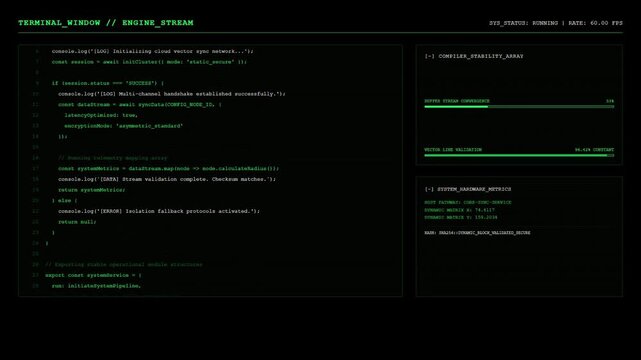Click the 33% buffer convergence value
Viewport: 641px width, 360px height.
pyautogui.click(x=610, y=101)
